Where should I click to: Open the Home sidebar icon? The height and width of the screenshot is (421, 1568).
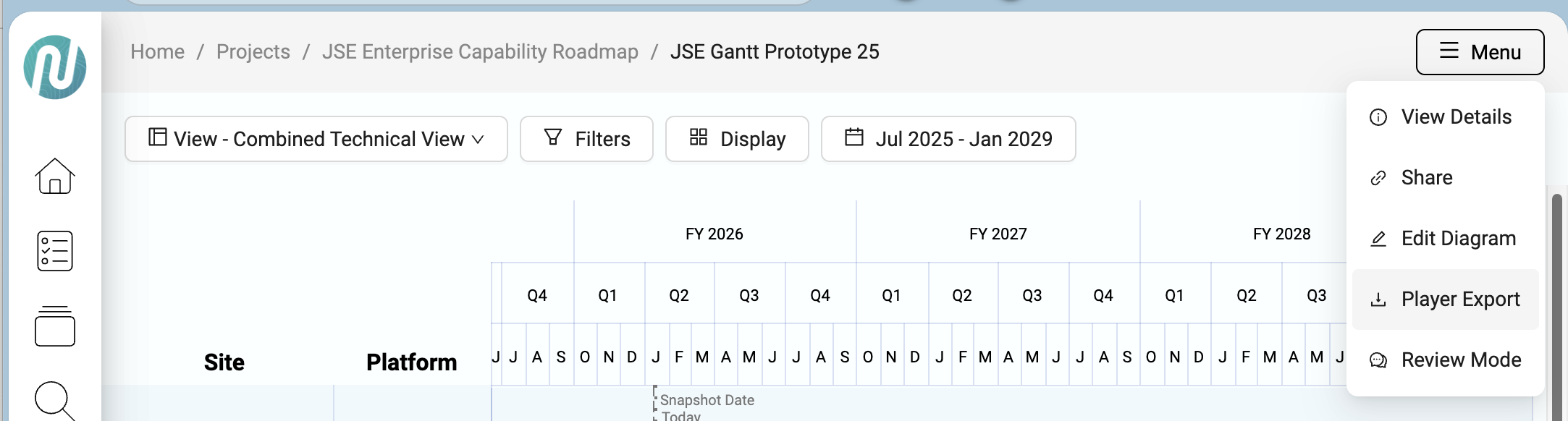click(x=55, y=176)
